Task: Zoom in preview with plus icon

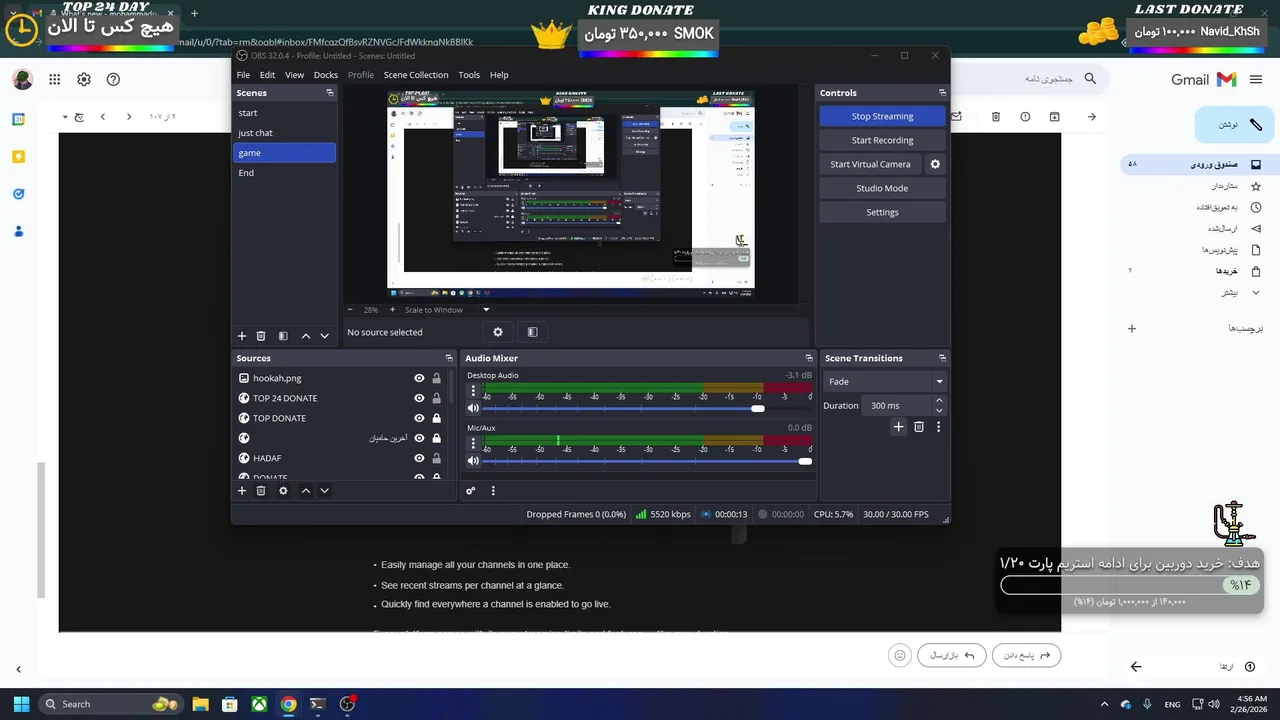Action: (392, 310)
